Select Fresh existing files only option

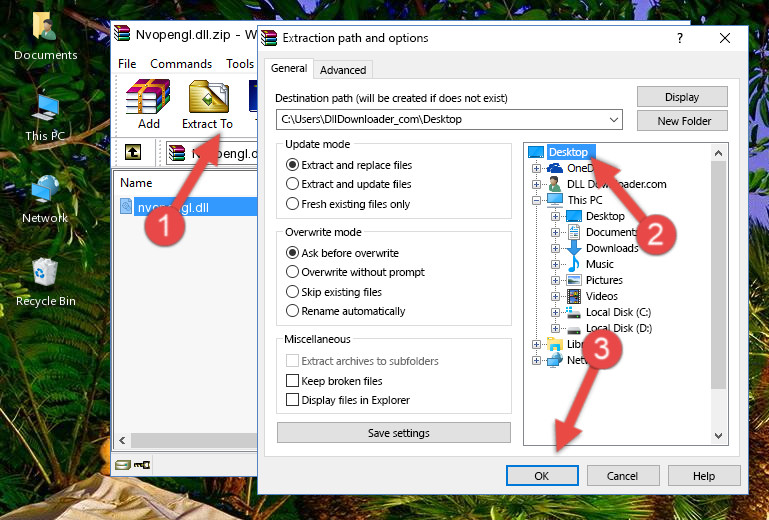292,204
